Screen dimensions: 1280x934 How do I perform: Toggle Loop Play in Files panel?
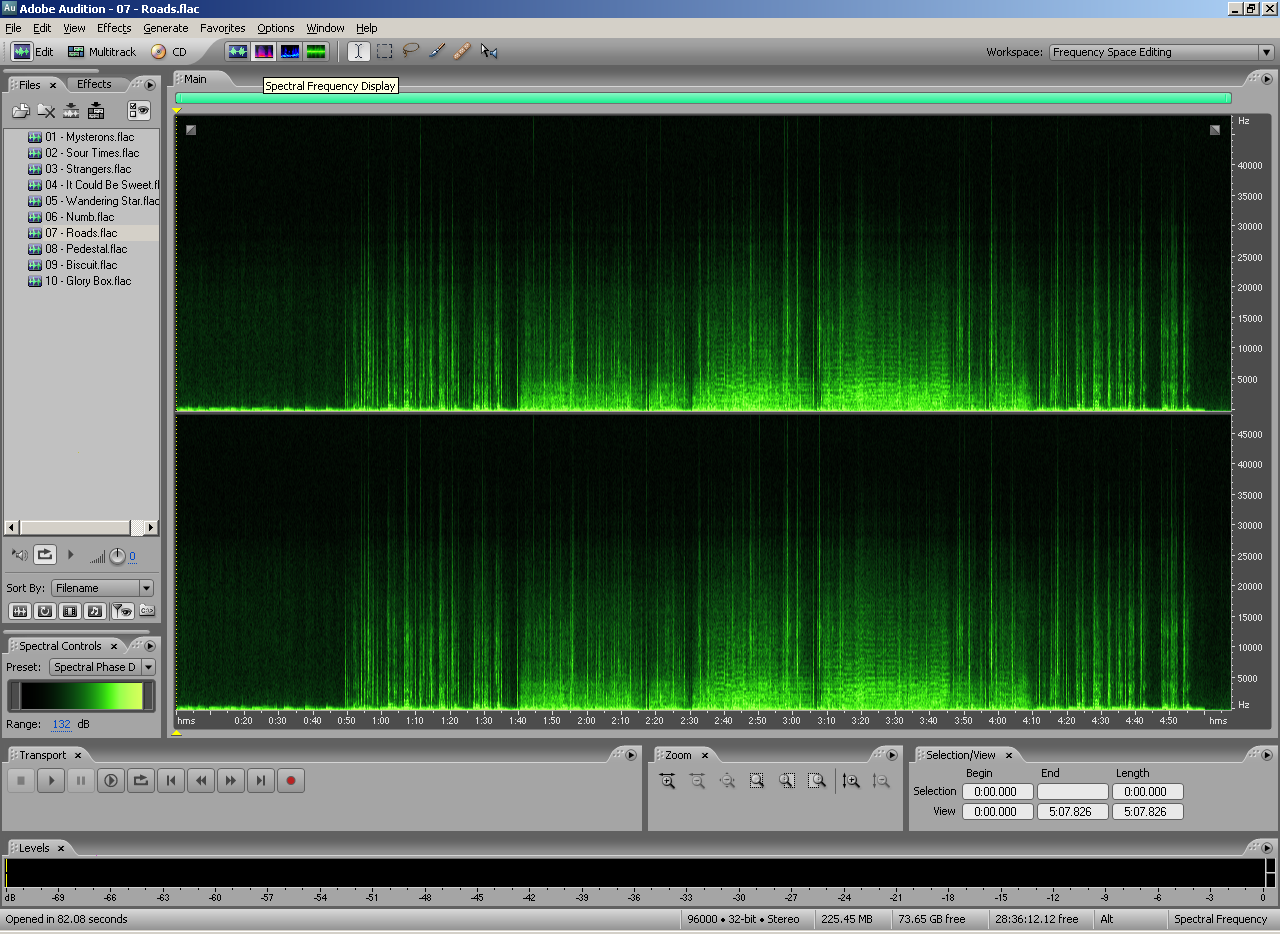[45, 554]
